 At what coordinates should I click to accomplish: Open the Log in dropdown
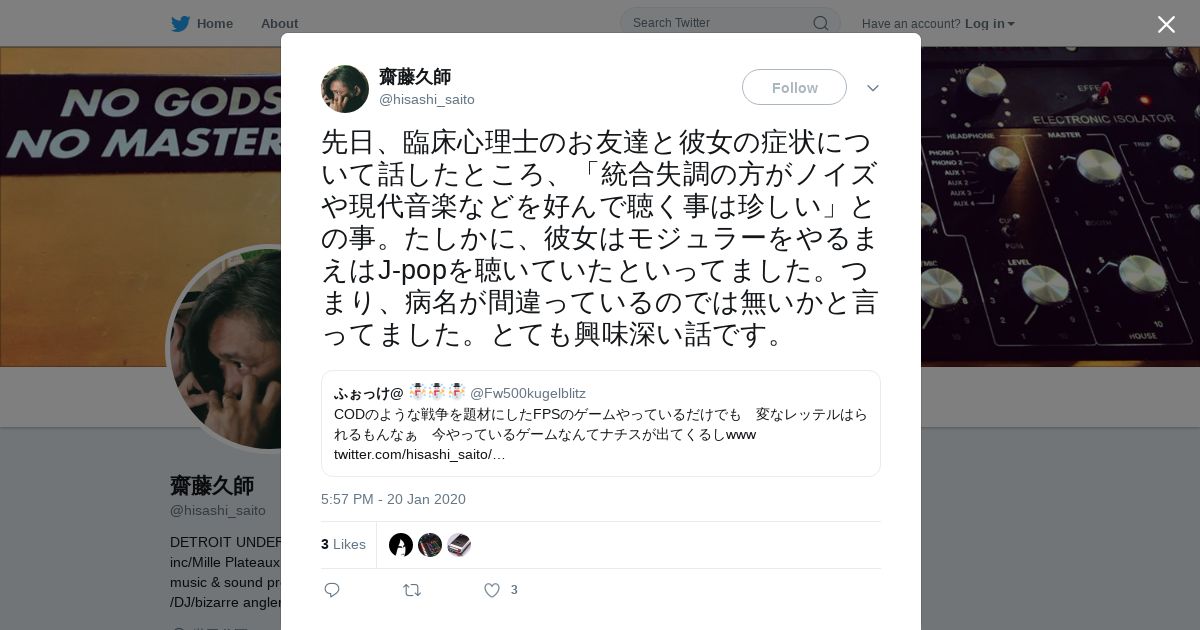tap(990, 23)
